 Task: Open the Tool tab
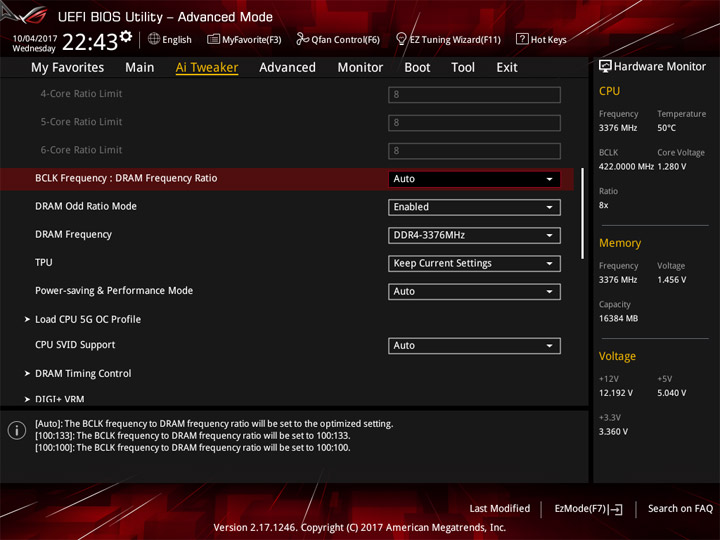pos(463,68)
